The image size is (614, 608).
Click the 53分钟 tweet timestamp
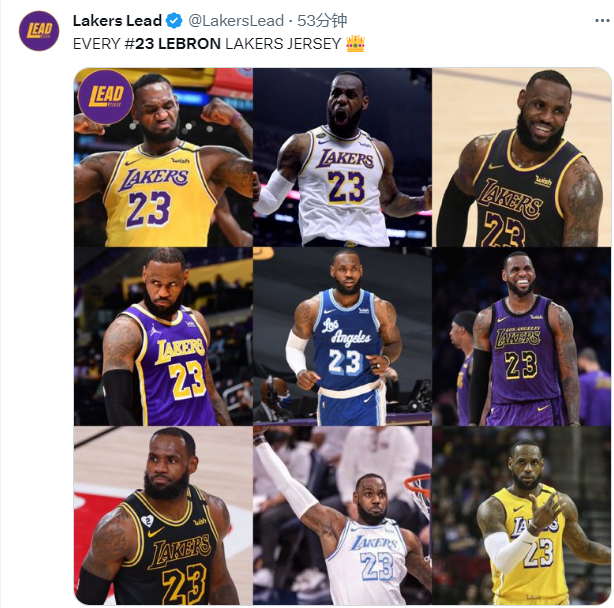pyautogui.click(x=321, y=21)
